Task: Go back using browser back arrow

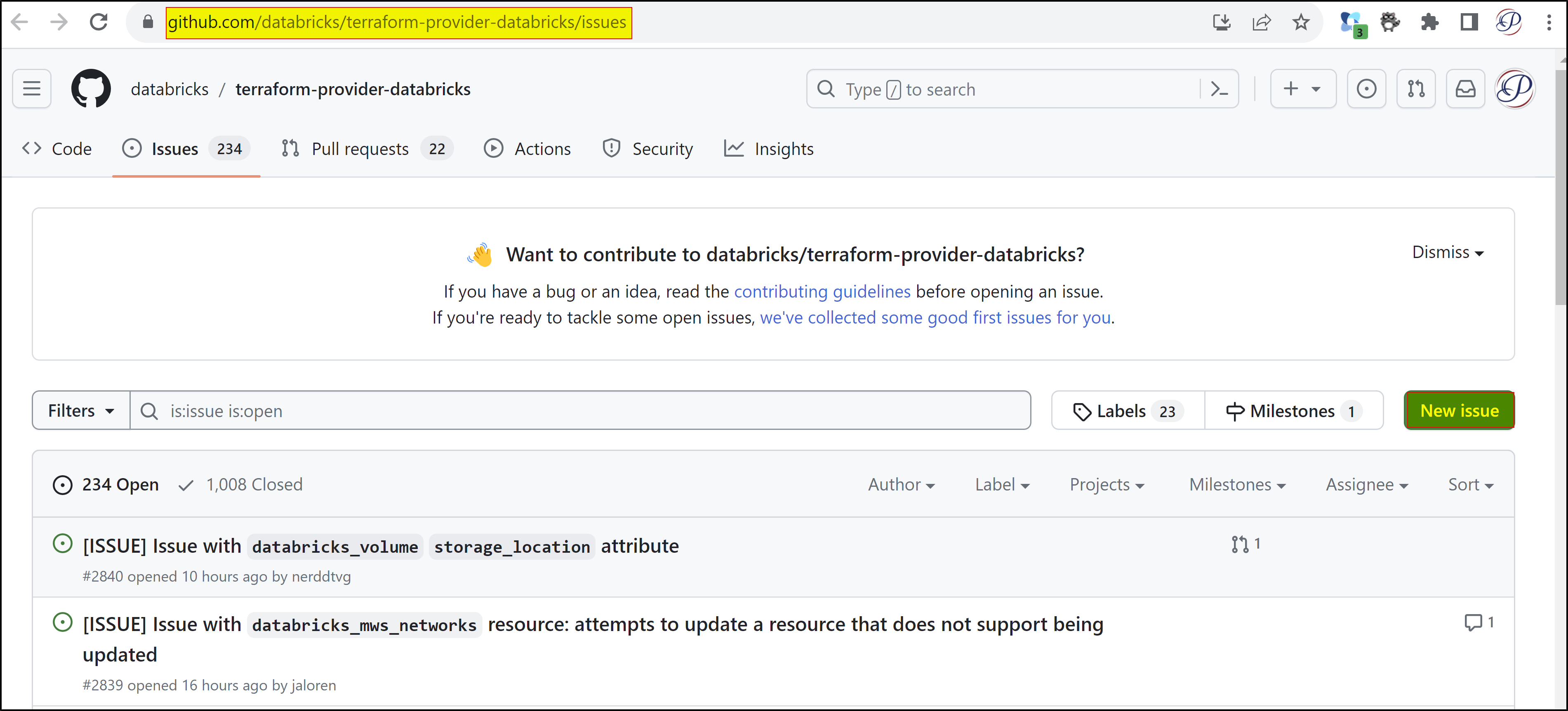Action: tap(19, 23)
